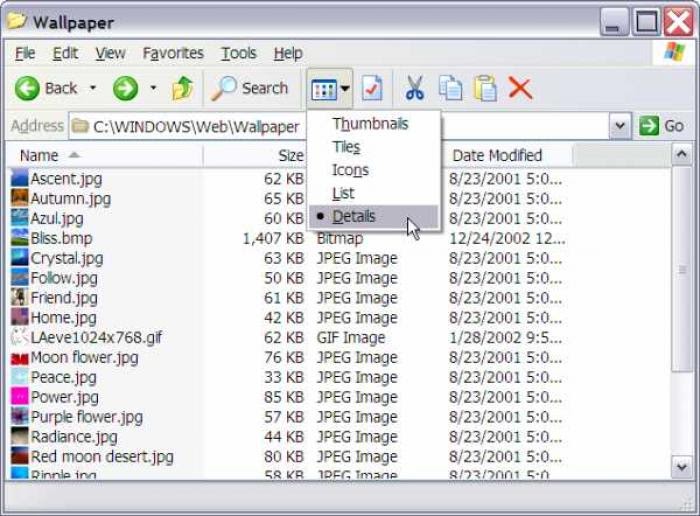This screenshot has height=516, width=700.
Task: Select the Bliss.bmp file icon
Action: click(x=19, y=237)
